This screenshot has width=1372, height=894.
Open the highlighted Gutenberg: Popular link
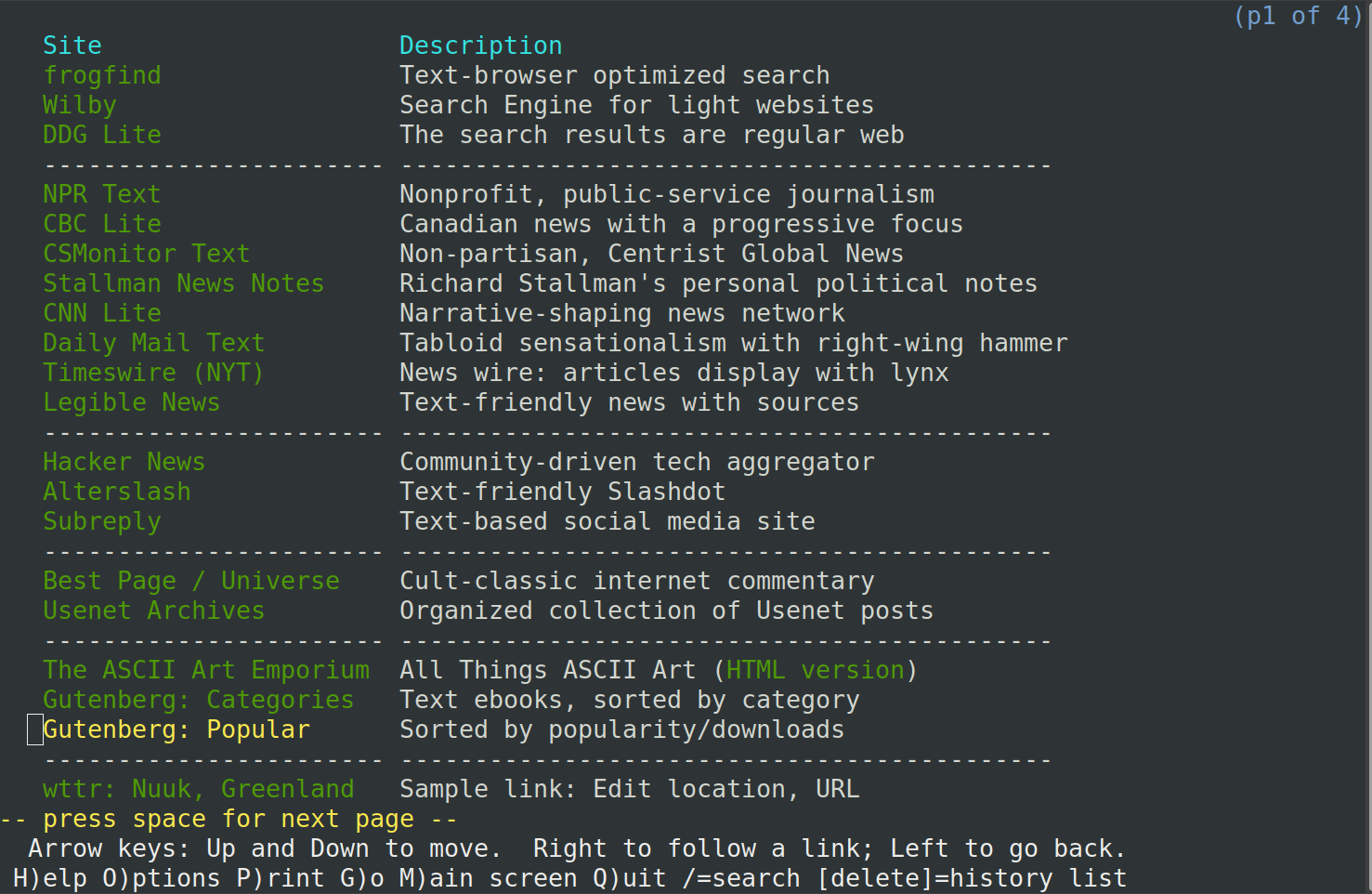tap(176, 730)
